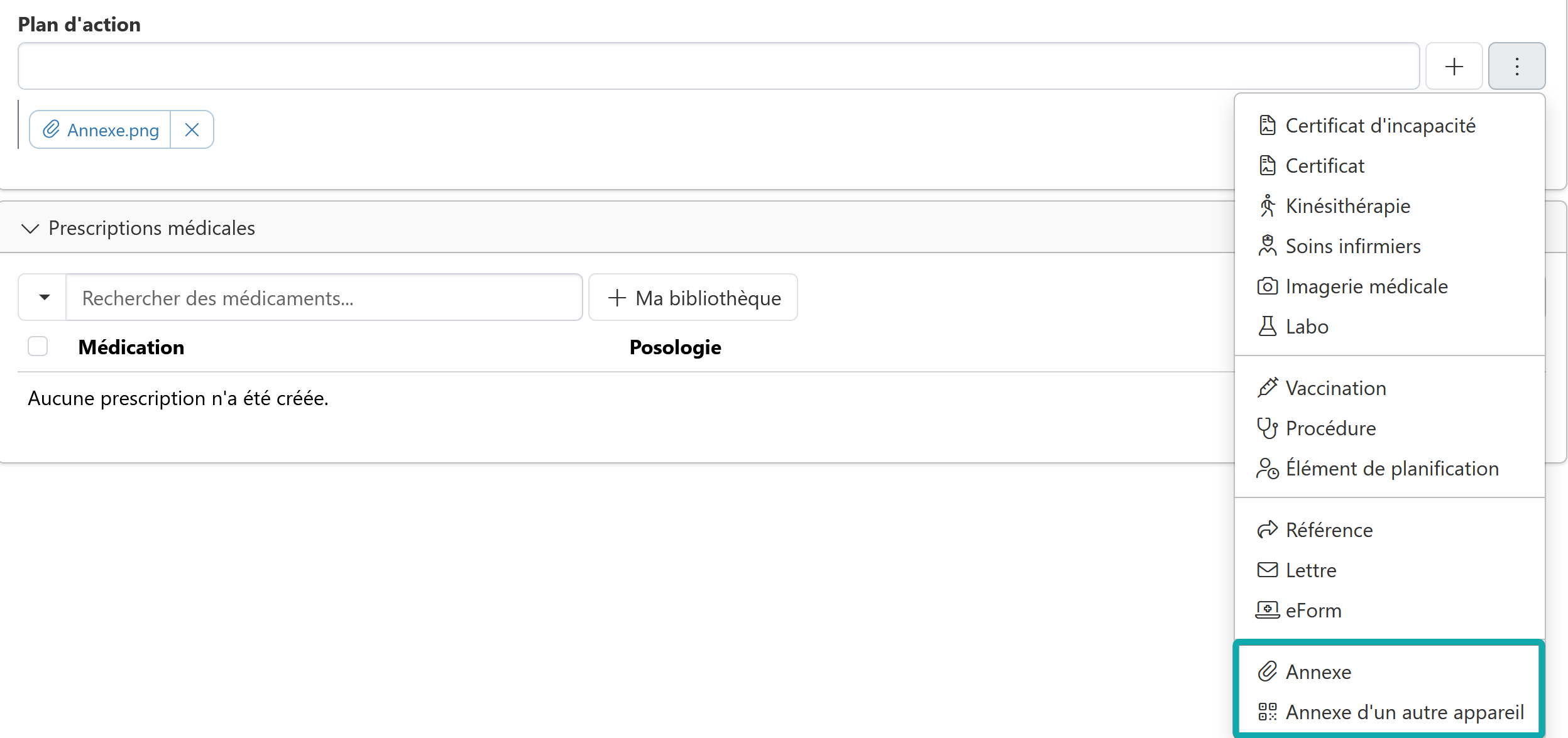Remove the Annexe.png attachment with the X
This screenshot has height=738, width=1568.
coord(192,130)
